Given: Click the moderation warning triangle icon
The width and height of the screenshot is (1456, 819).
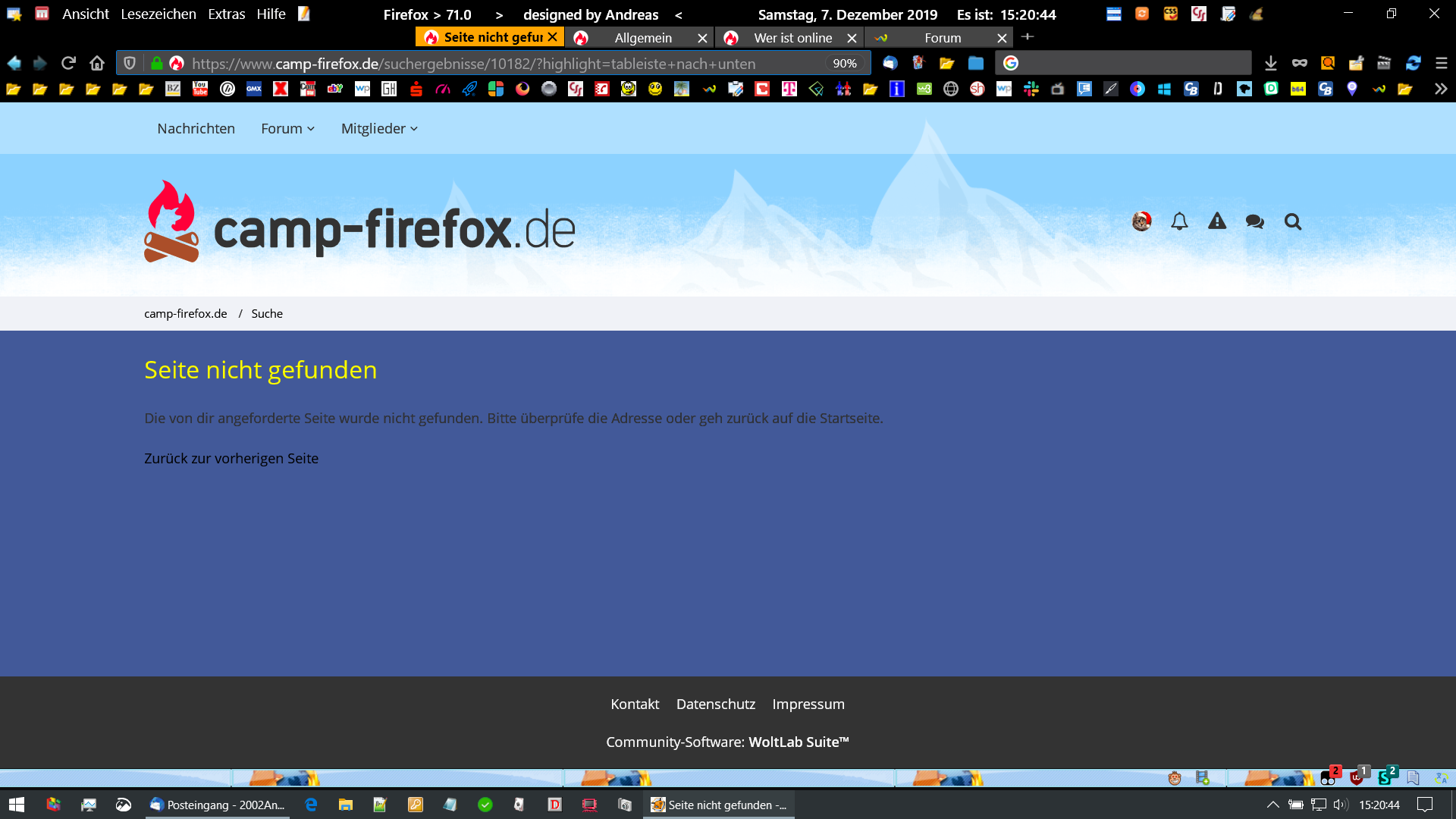Looking at the screenshot, I should coord(1217,221).
